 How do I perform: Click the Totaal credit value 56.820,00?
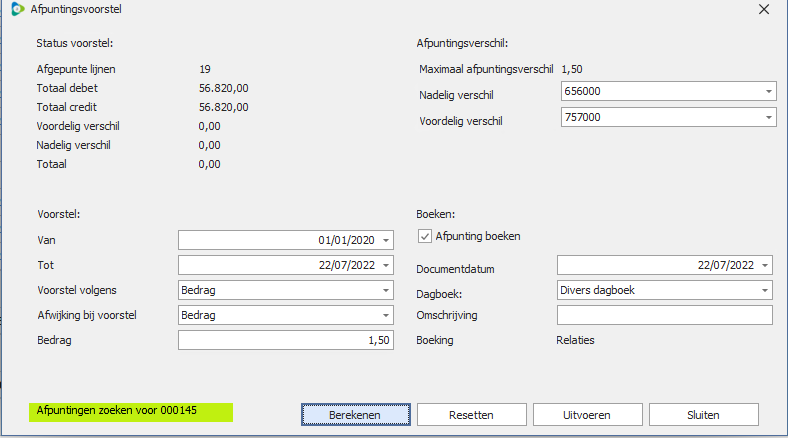224,107
